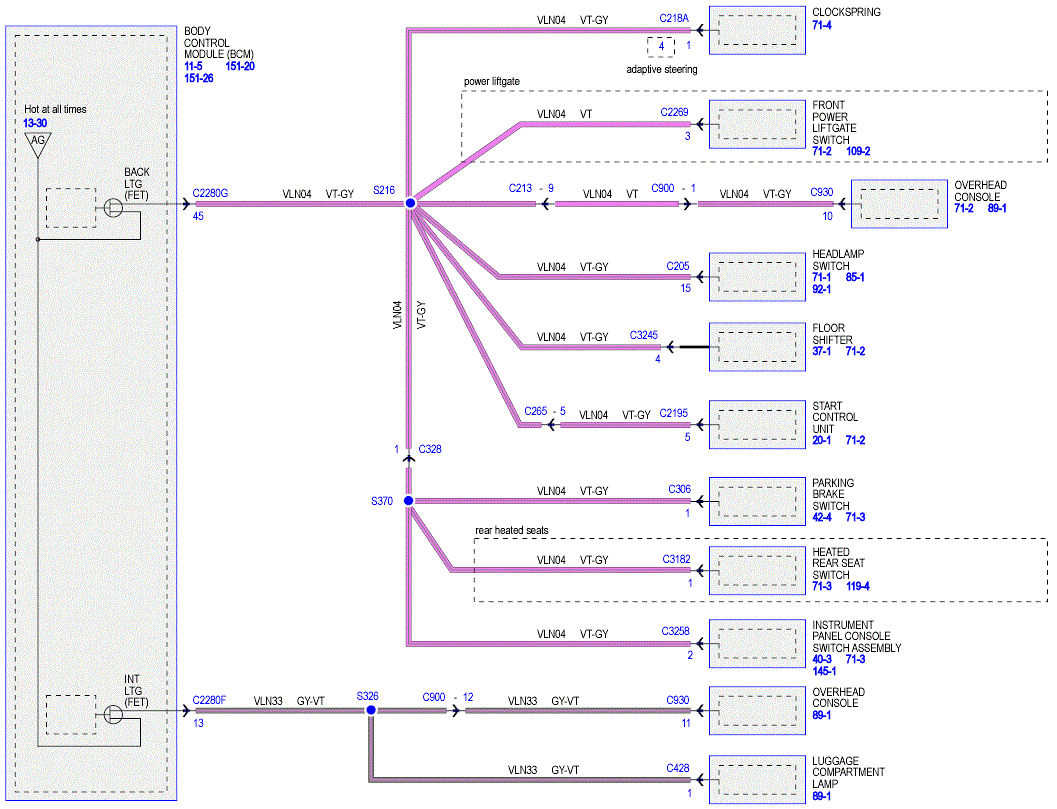The image size is (1057, 809).
Task: Click the S216 splice junction dot
Action: tap(410, 203)
